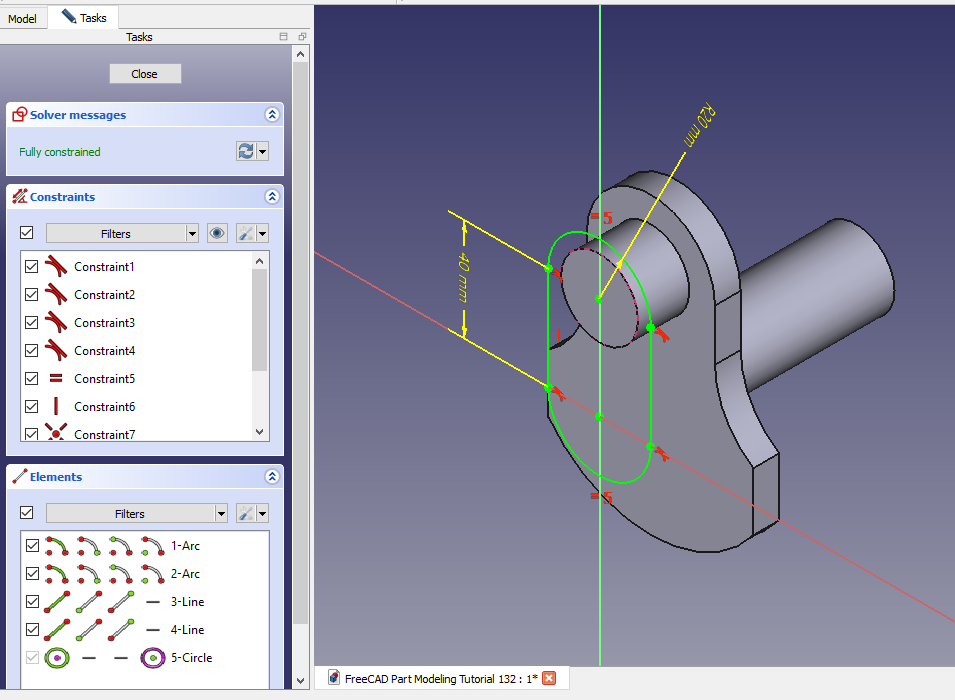Switch to the Model tab
Viewport: 955px width, 700px height.
tap(23, 18)
